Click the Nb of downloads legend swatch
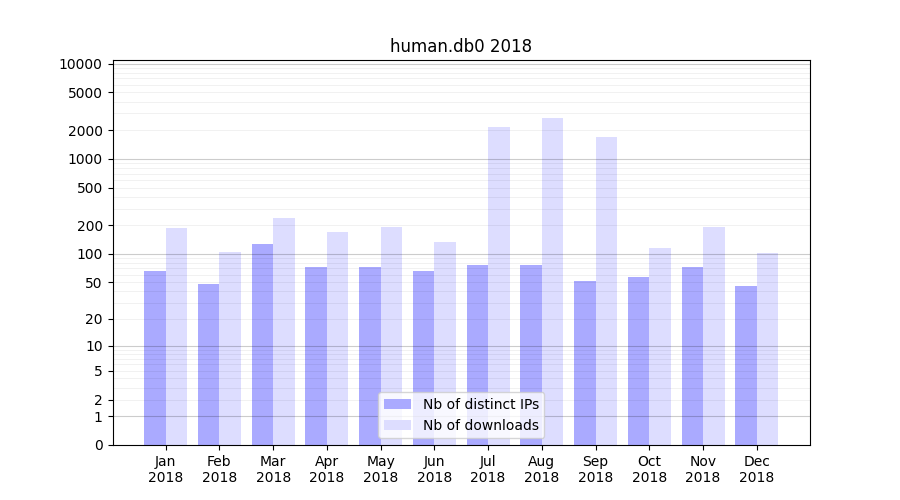The image size is (900, 500). [397, 425]
